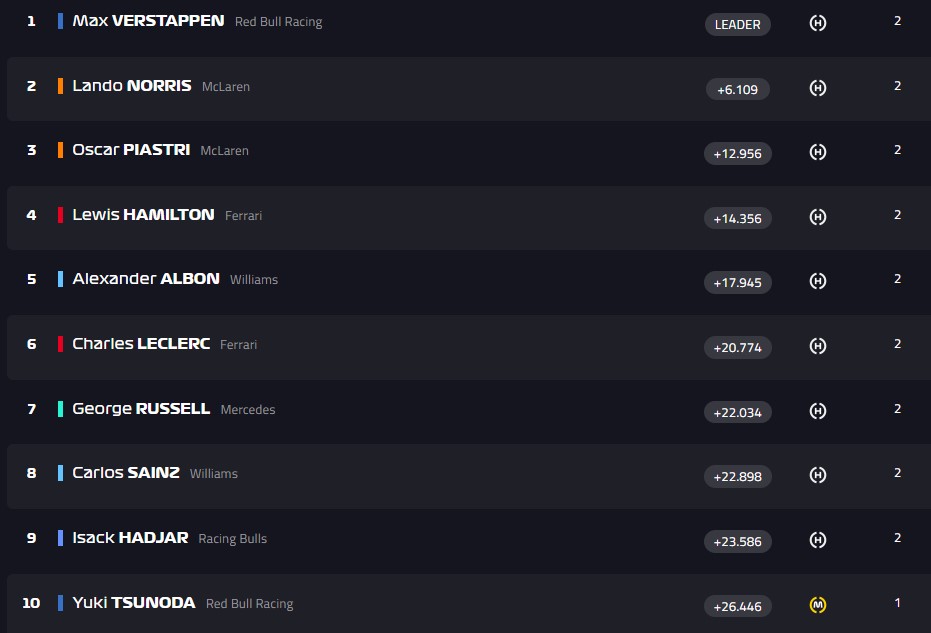Click the +14.356 gap badge
The width and height of the screenshot is (931, 633).
tap(737, 218)
